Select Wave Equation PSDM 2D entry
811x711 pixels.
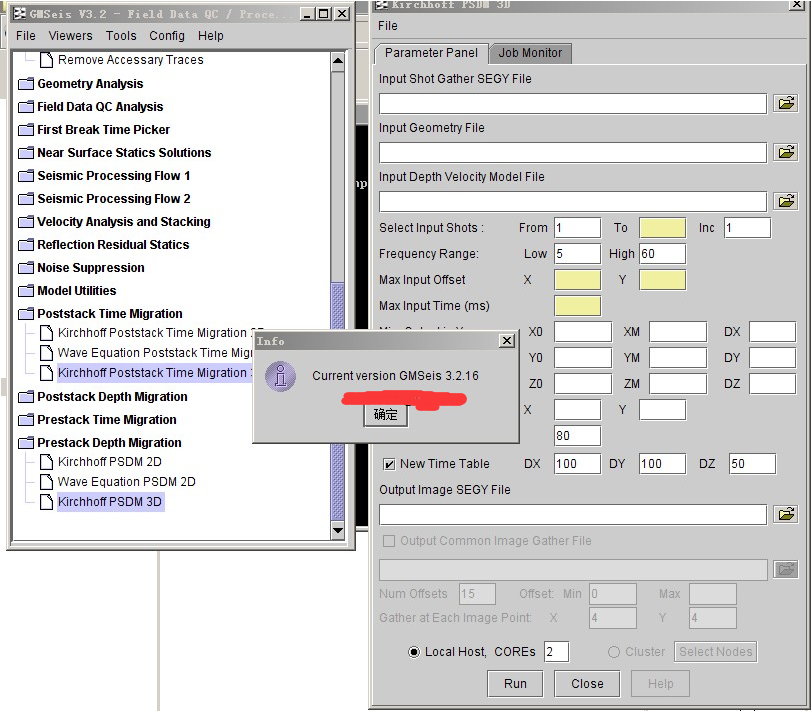pos(127,482)
